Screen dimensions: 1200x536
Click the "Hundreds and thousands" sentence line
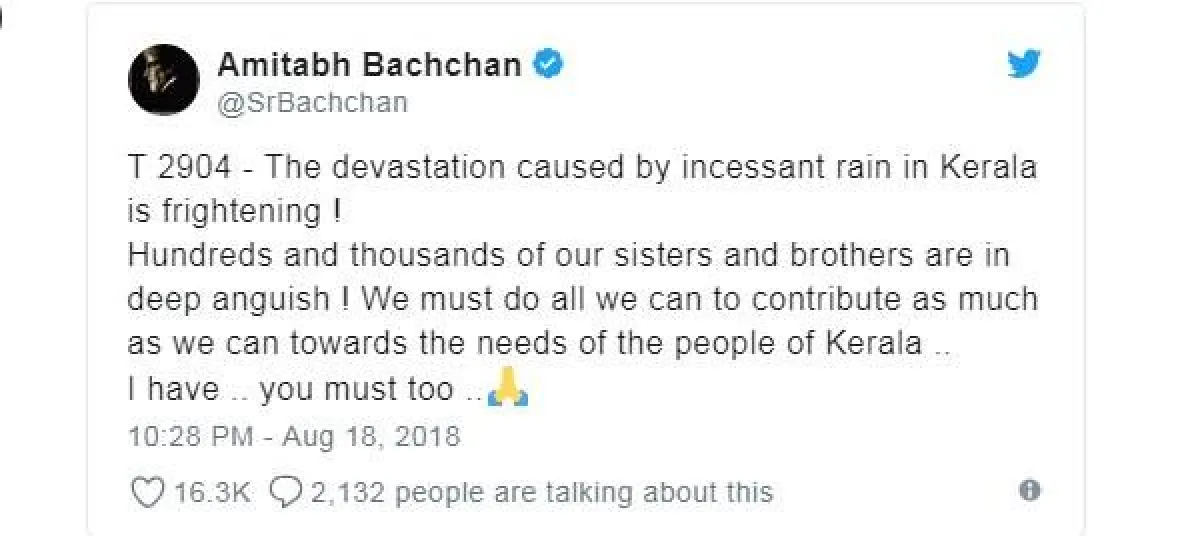(x=568, y=255)
